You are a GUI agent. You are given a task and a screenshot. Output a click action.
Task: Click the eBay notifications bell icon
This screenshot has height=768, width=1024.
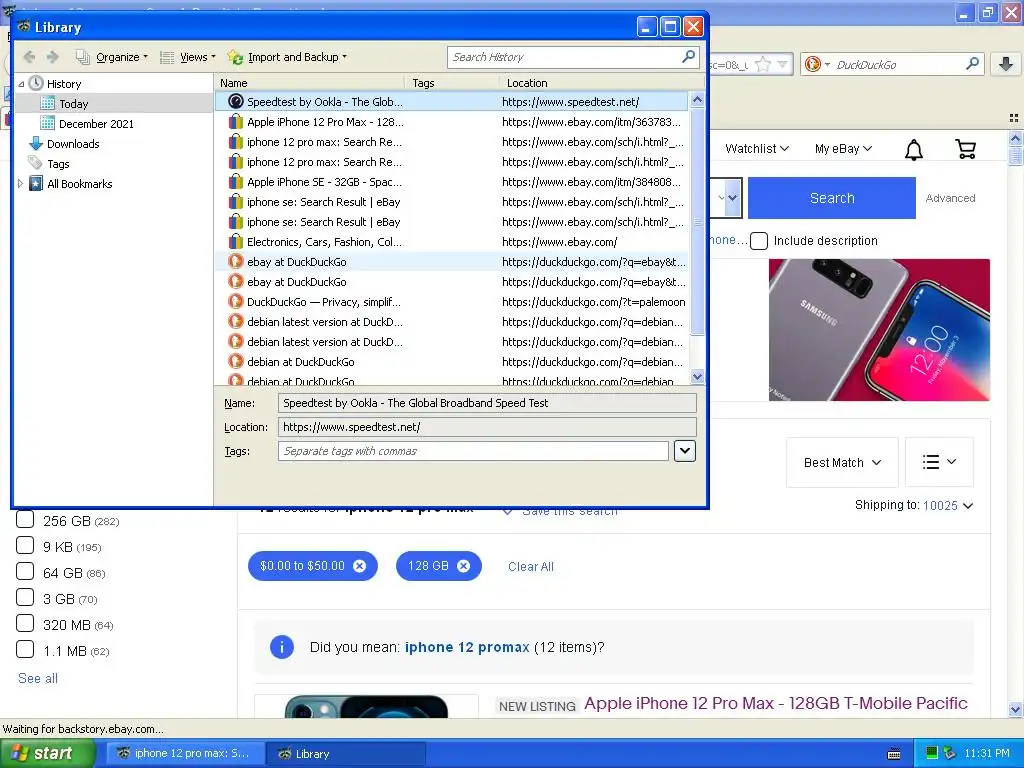click(914, 150)
